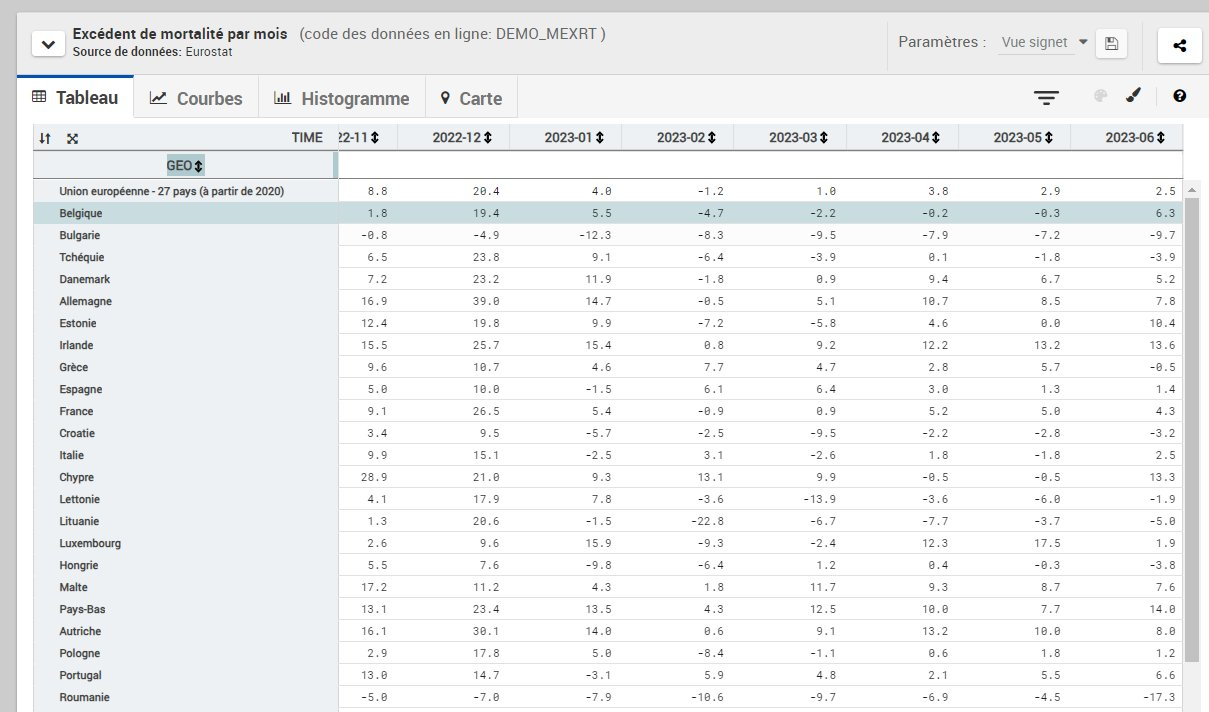This screenshot has height=712, width=1209.
Task: Sort the 2023-06 column values
Action: pyautogui.click(x=1159, y=138)
